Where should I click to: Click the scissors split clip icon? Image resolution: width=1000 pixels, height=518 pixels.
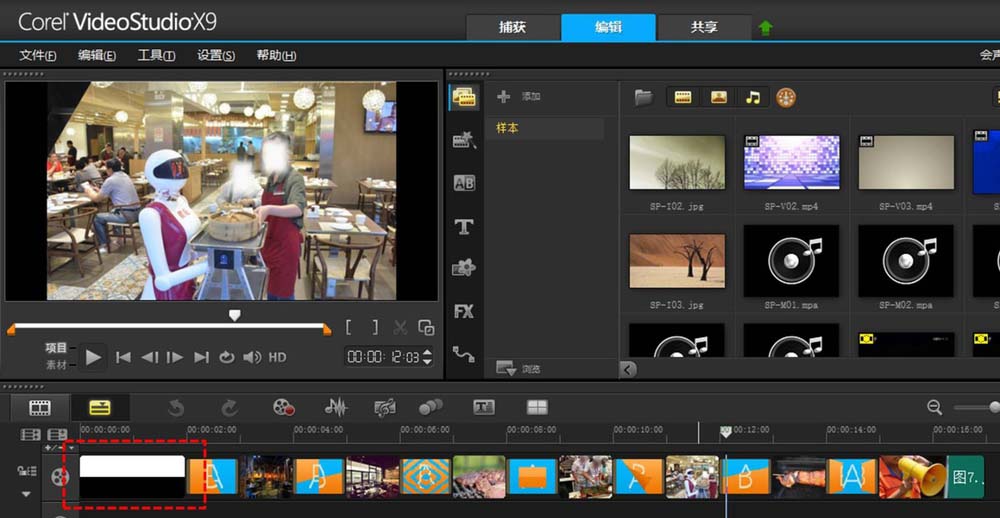pyautogui.click(x=400, y=328)
